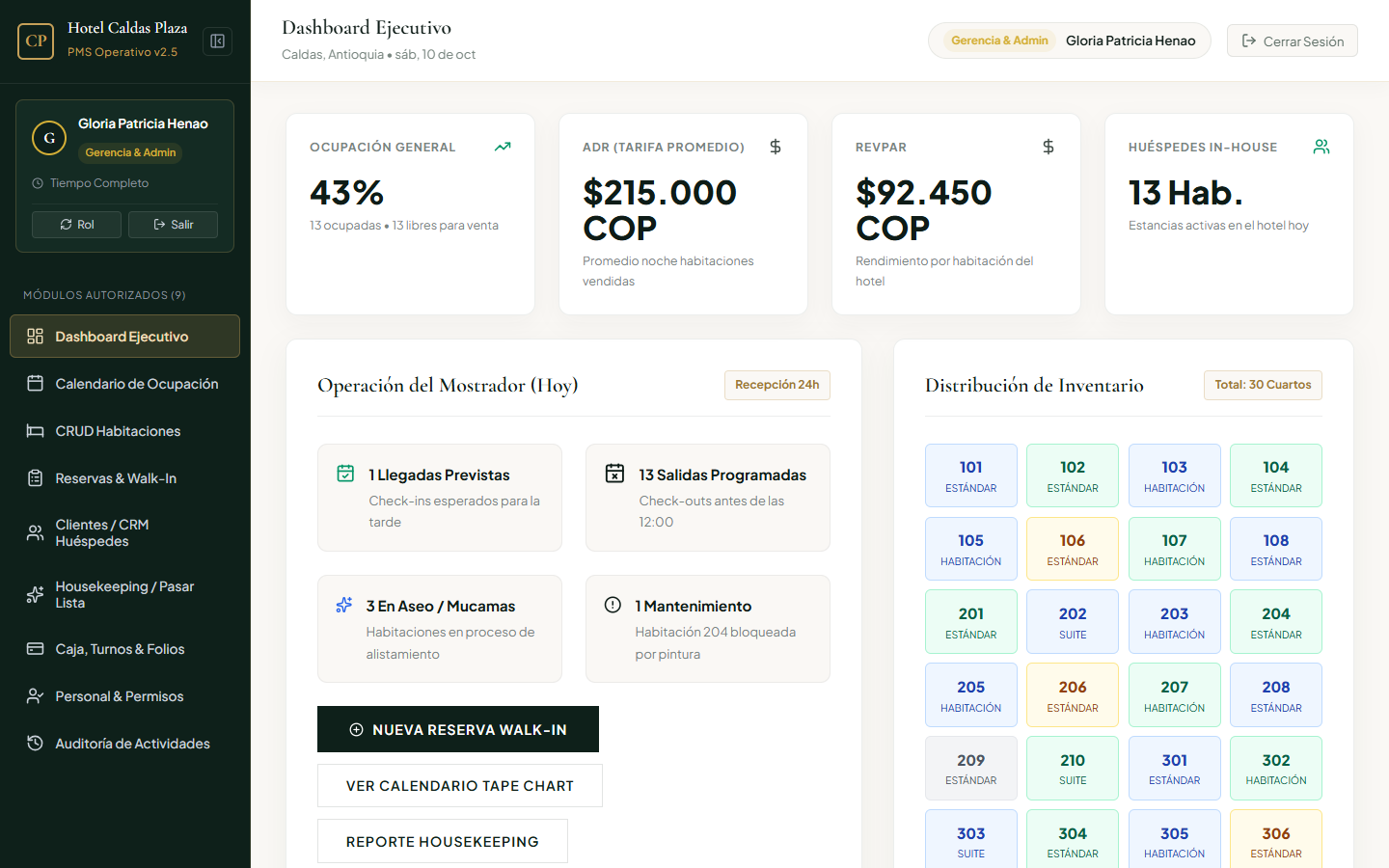Click the 43% occupancy value
Image resolution: width=1389 pixels, height=868 pixels.
tap(347, 193)
